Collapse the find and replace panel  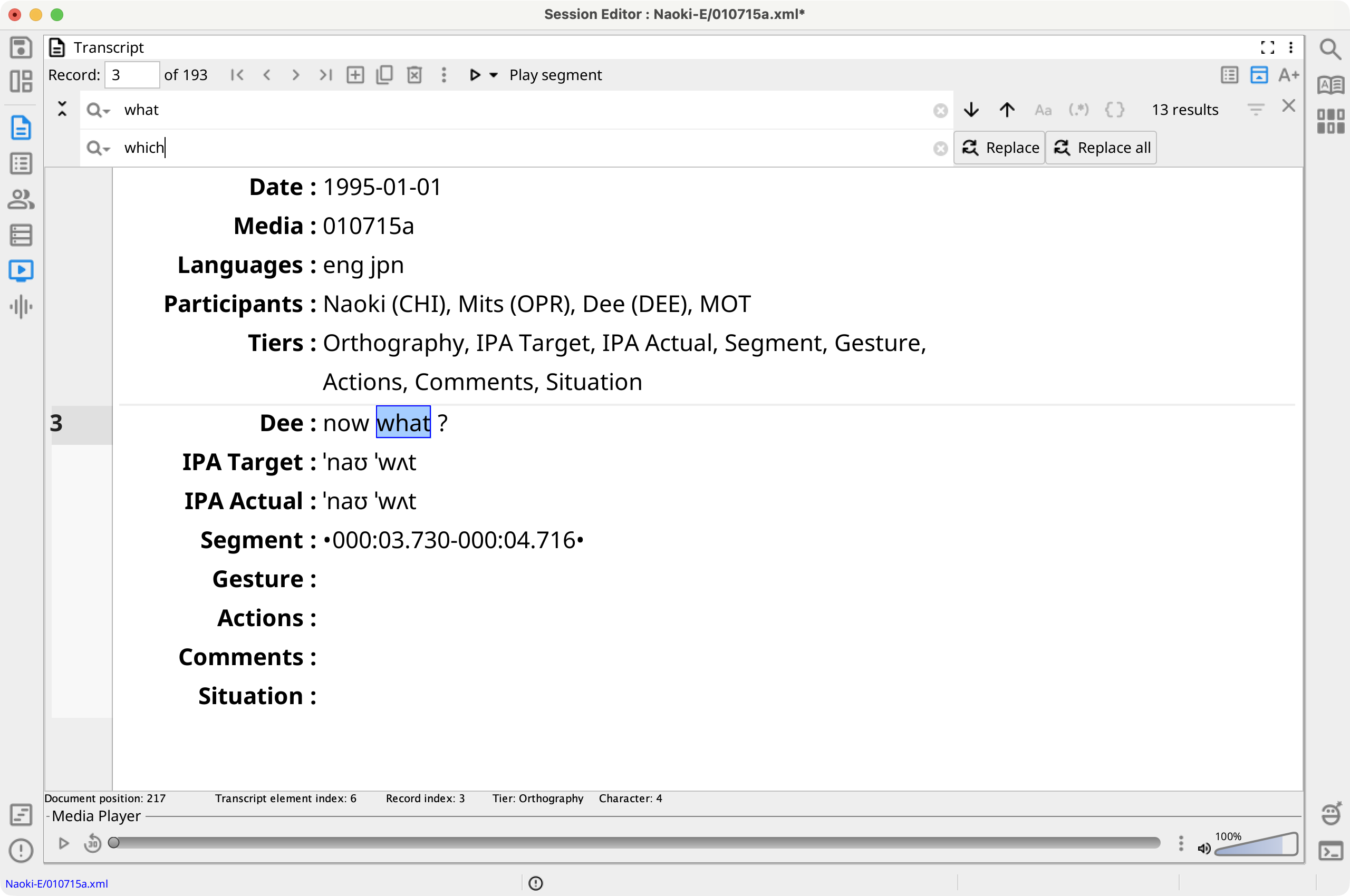[x=62, y=109]
